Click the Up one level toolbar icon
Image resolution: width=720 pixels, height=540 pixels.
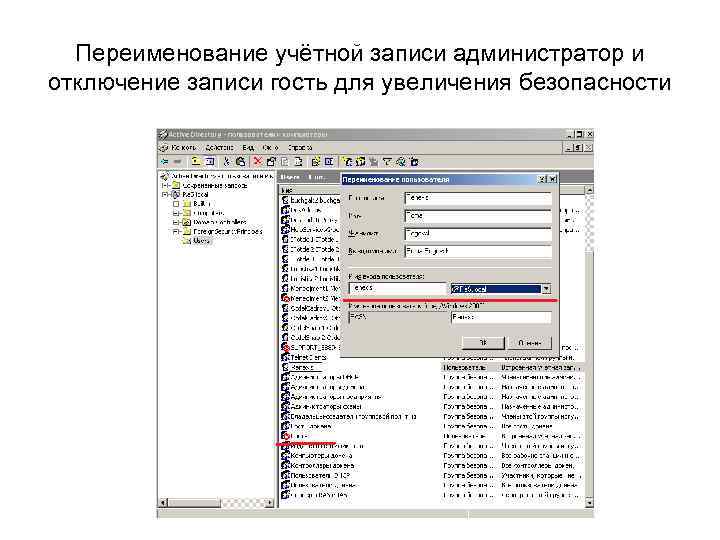(x=196, y=162)
